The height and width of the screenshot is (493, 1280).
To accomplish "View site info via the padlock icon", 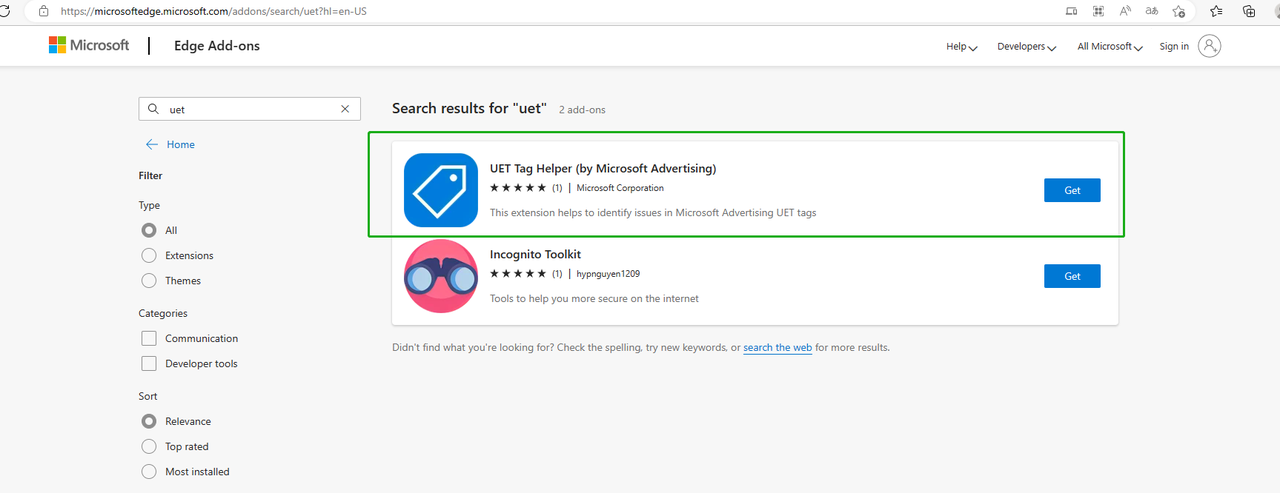I will tap(44, 11).
